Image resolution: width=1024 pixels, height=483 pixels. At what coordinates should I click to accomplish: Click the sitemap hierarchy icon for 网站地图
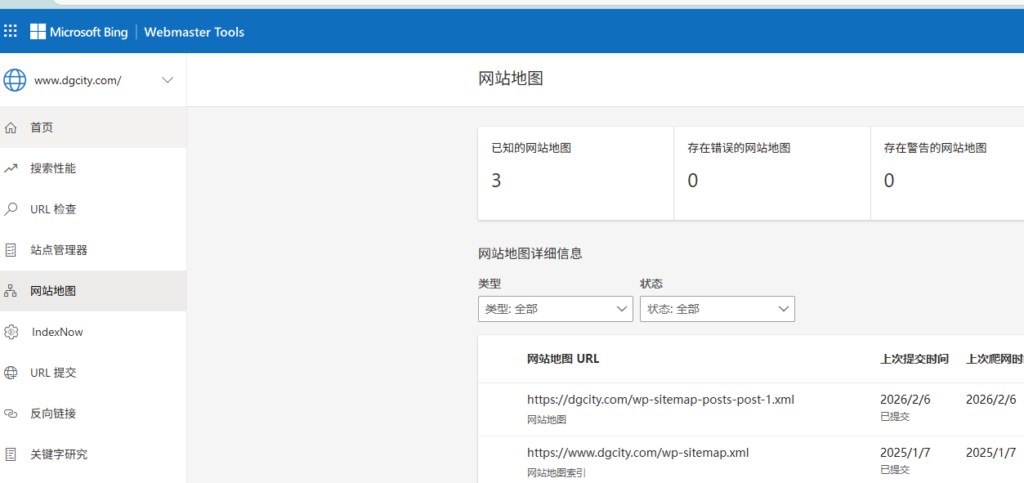coord(10,291)
